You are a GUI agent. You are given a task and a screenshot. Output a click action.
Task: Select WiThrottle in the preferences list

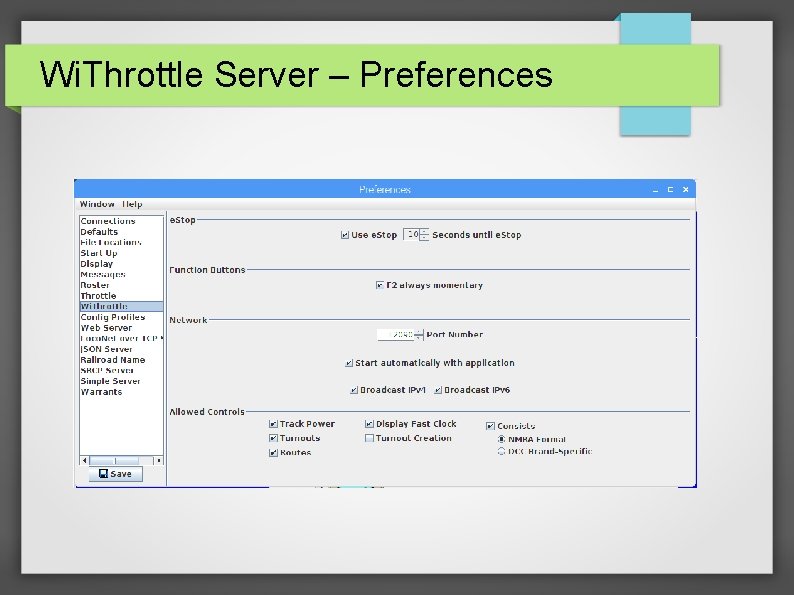[x=122, y=306]
